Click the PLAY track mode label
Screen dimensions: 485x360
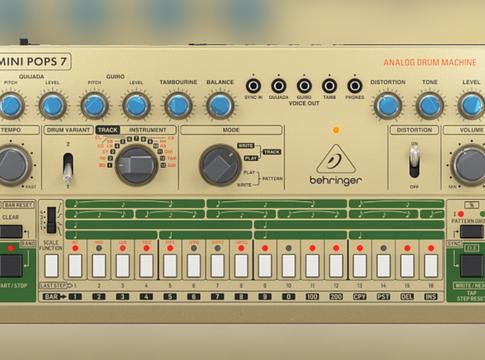coord(251,158)
